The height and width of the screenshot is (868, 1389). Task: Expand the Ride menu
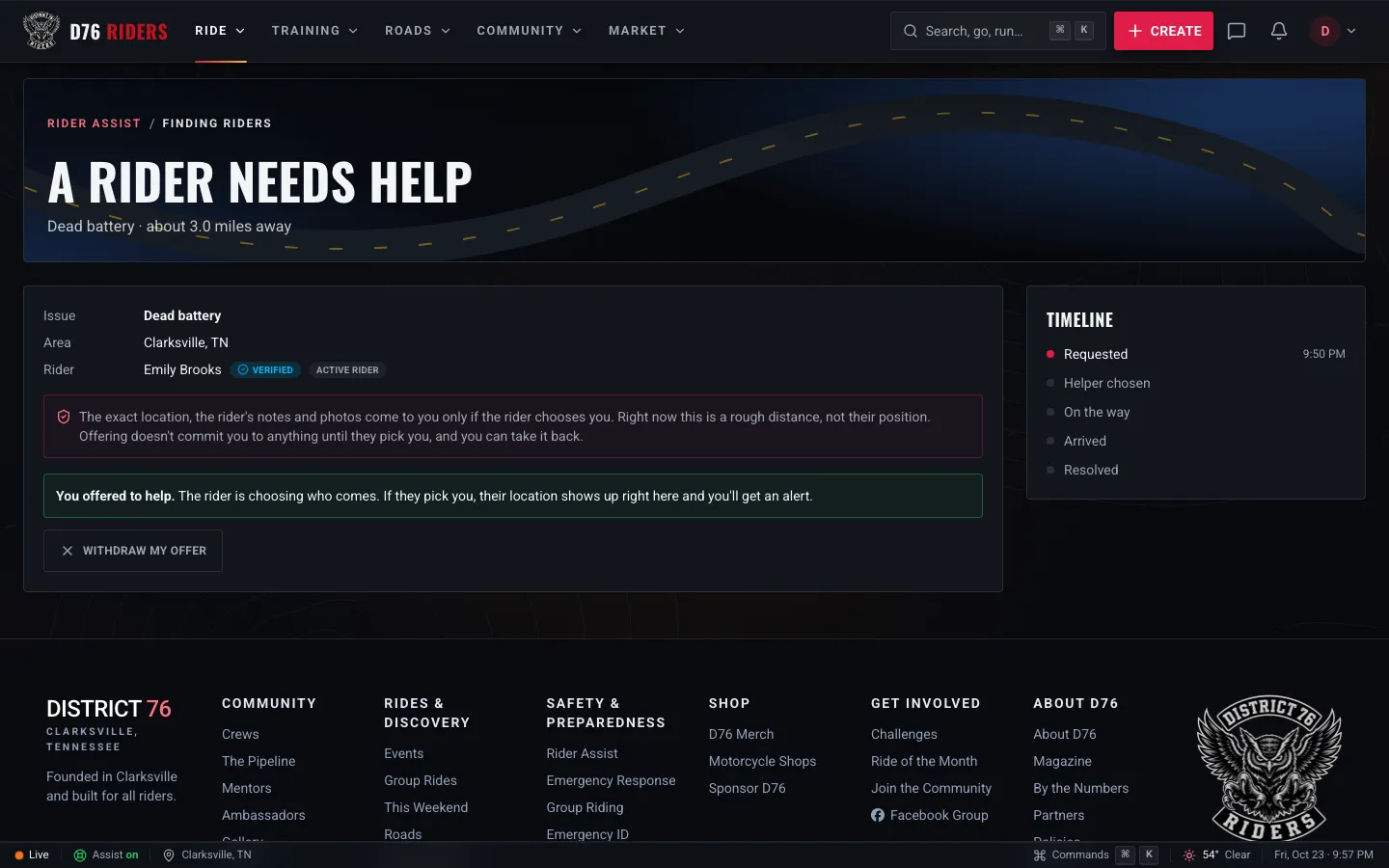pyautogui.click(x=220, y=31)
